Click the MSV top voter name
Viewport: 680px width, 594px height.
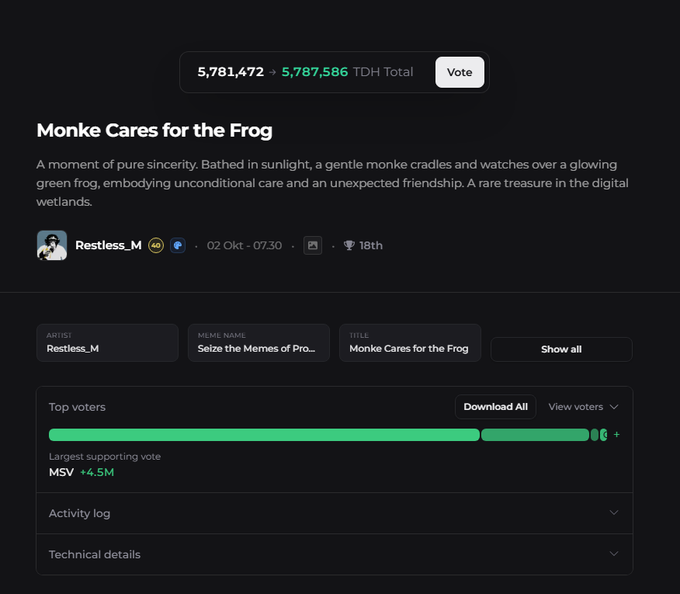pyautogui.click(x=61, y=472)
